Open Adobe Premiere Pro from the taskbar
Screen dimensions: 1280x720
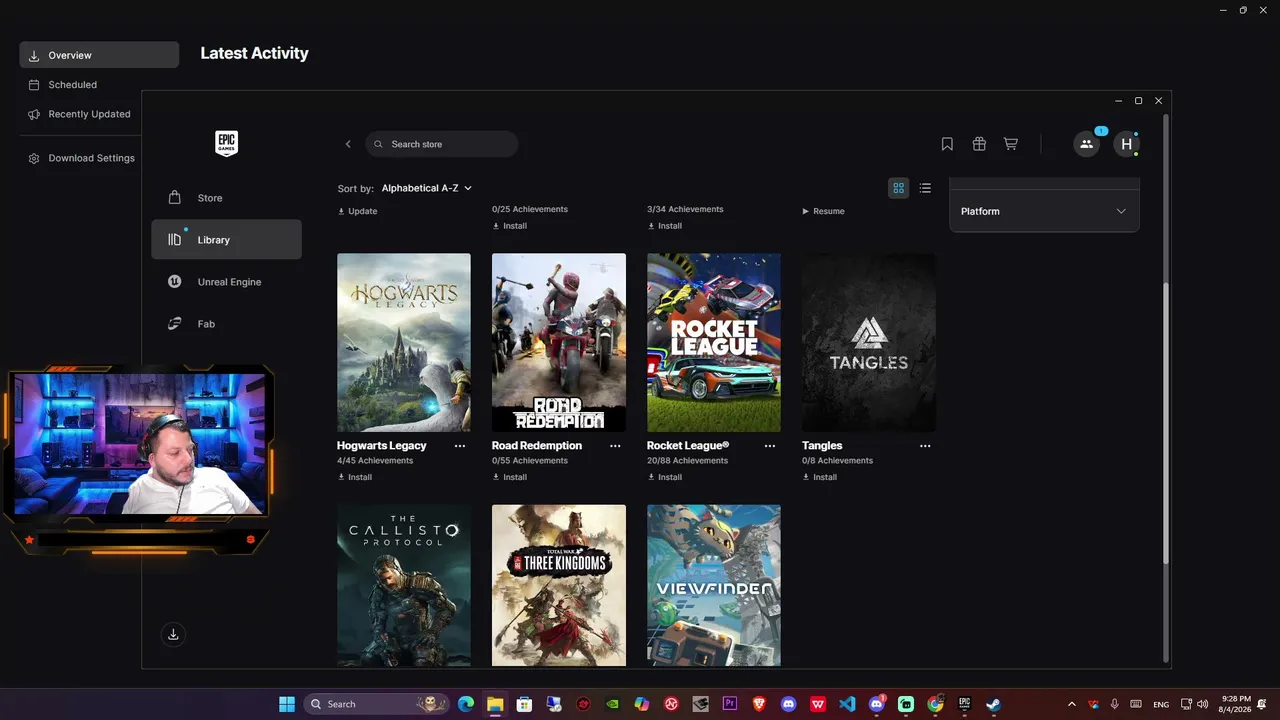(x=730, y=704)
